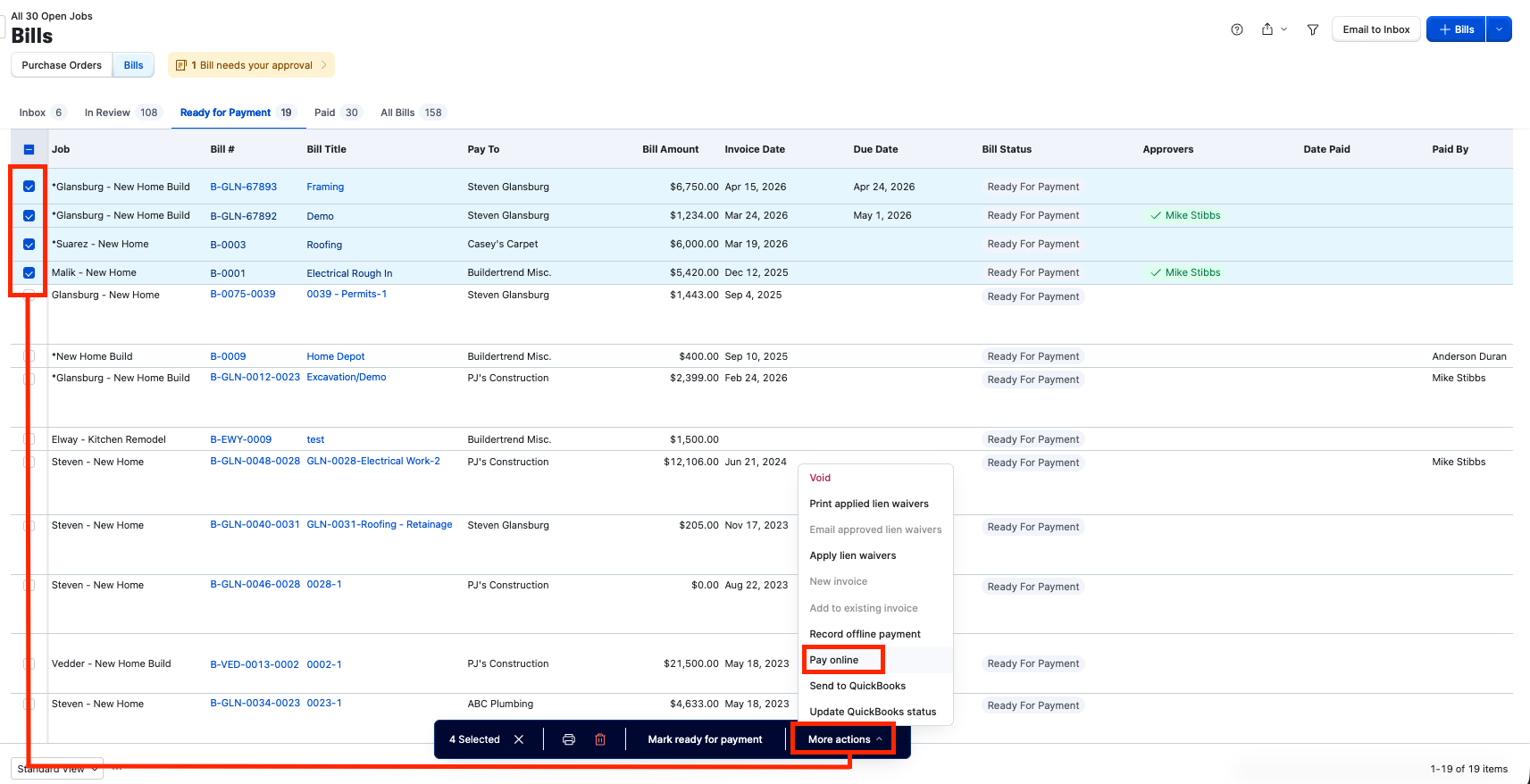Choose Void from the actions menu
Viewport: 1530px width, 784px height.
820,478
